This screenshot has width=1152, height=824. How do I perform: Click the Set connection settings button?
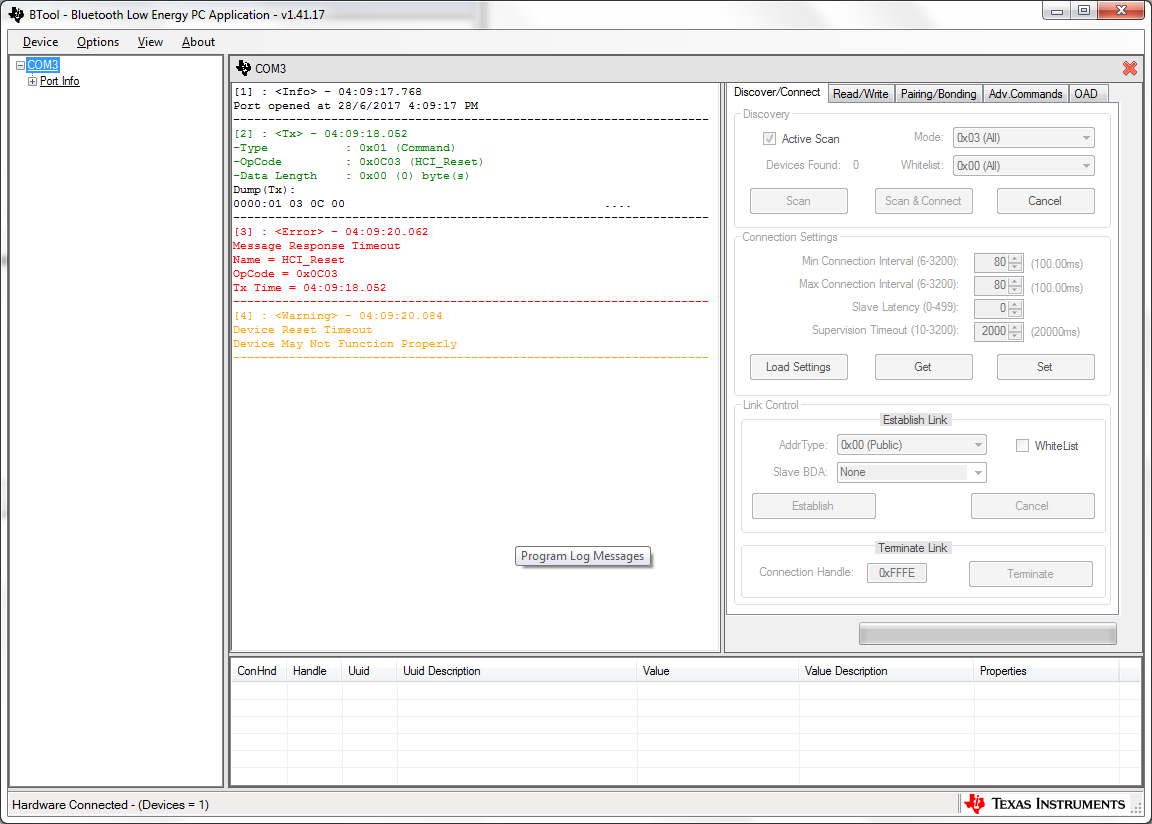pos(1045,367)
